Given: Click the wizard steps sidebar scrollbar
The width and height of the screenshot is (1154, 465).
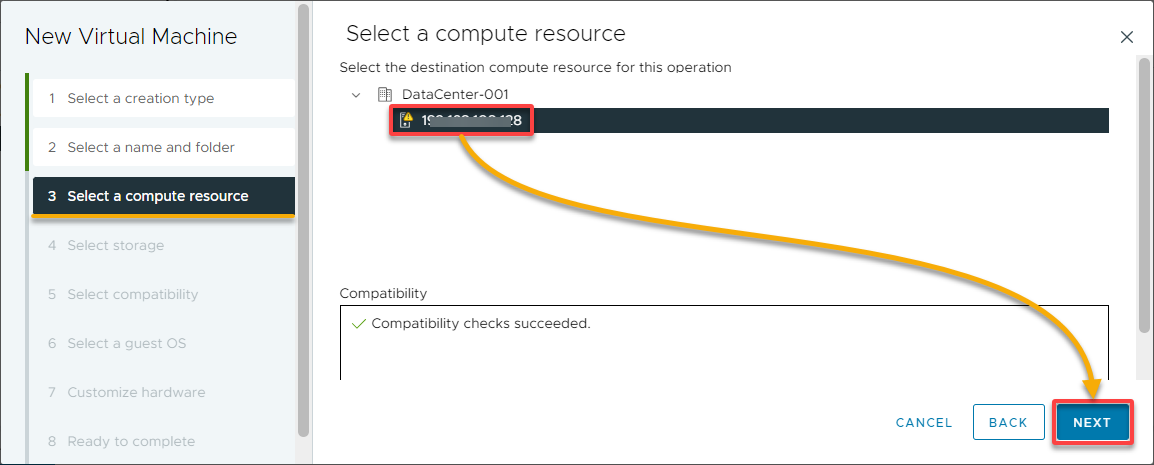Looking at the screenshot, I should coord(303,221).
